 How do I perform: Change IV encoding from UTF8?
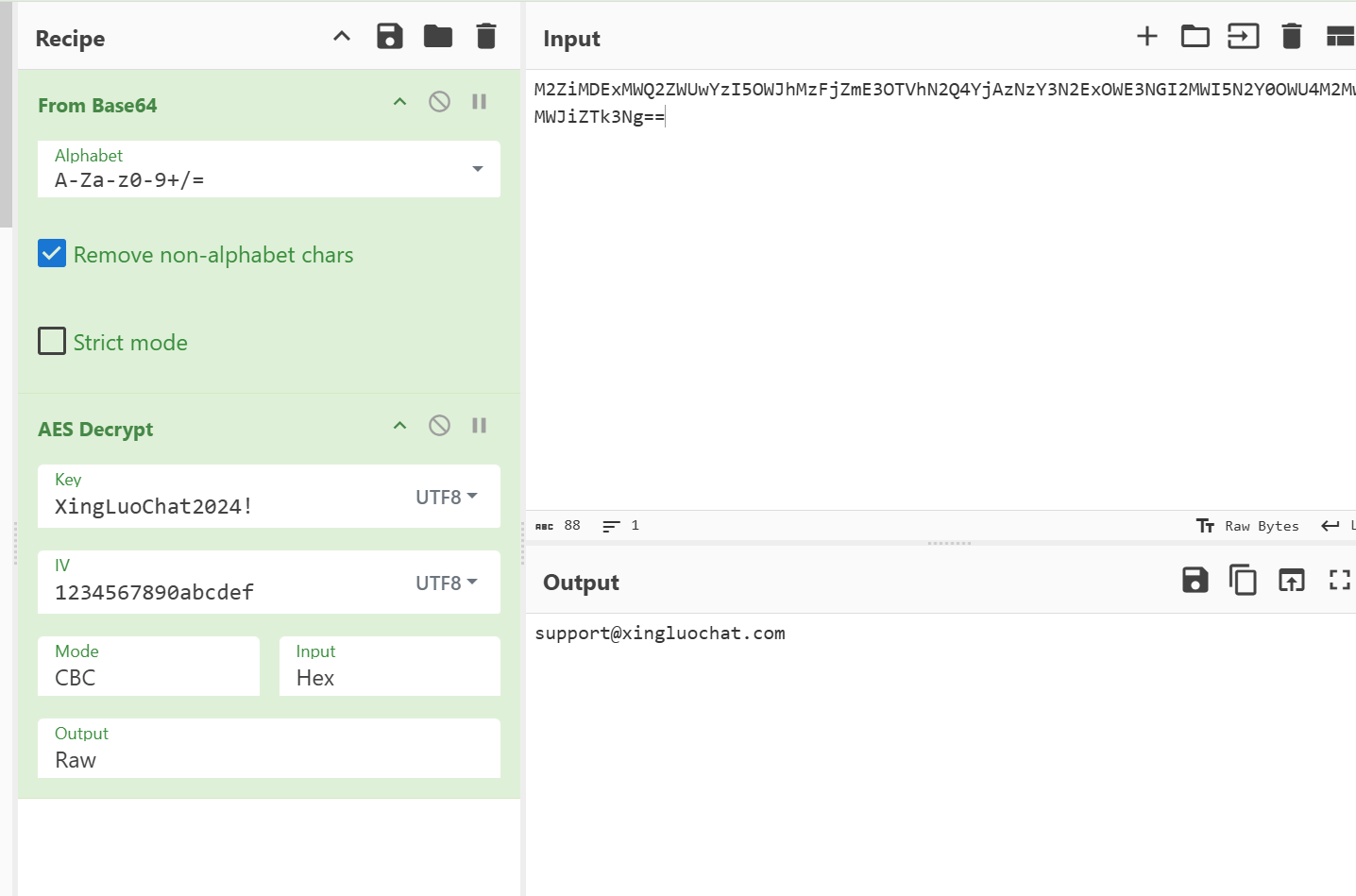tap(447, 583)
